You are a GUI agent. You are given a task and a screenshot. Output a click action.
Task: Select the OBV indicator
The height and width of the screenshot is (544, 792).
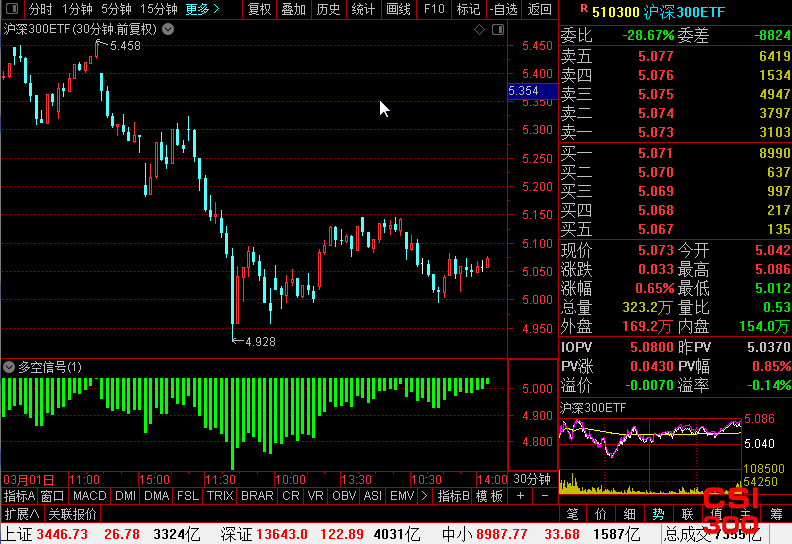[344, 496]
